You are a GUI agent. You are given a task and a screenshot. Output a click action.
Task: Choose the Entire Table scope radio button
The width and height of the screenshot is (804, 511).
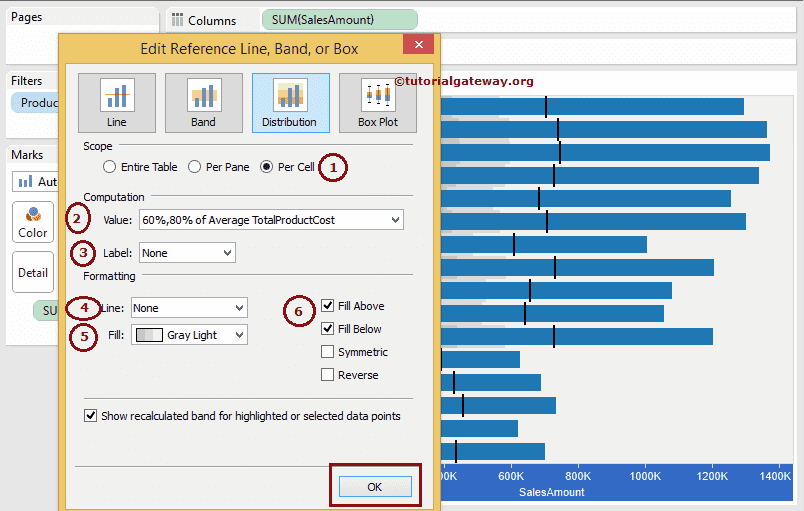pos(109,167)
